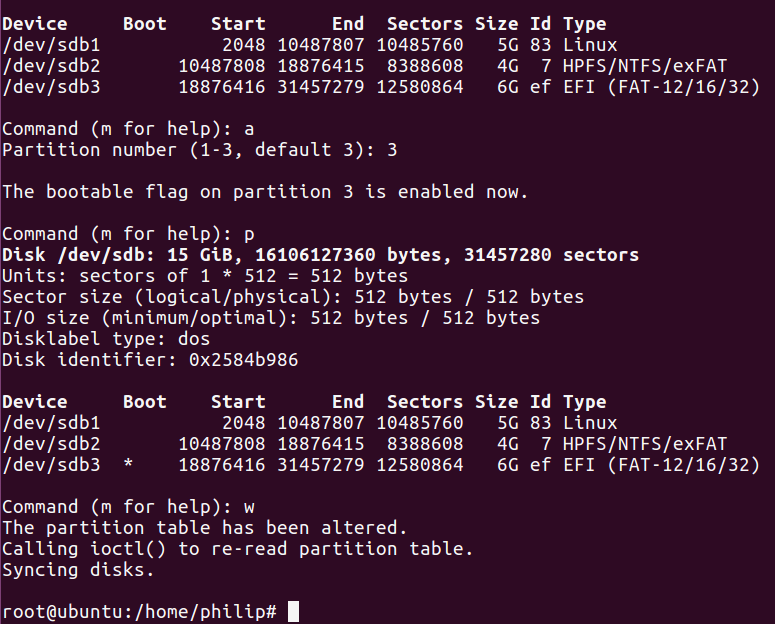Click the 'Partition number (1-3, default 3)' line
This screenshot has height=624, width=775.
pyautogui.click(x=199, y=150)
